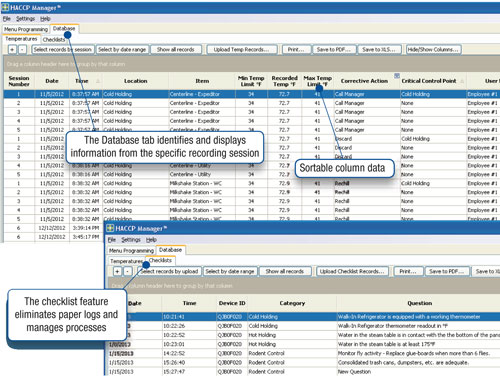Image resolution: width=500 pixels, height=376 pixels.
Task: Sort by Location column header
Action: click(135, 81)
